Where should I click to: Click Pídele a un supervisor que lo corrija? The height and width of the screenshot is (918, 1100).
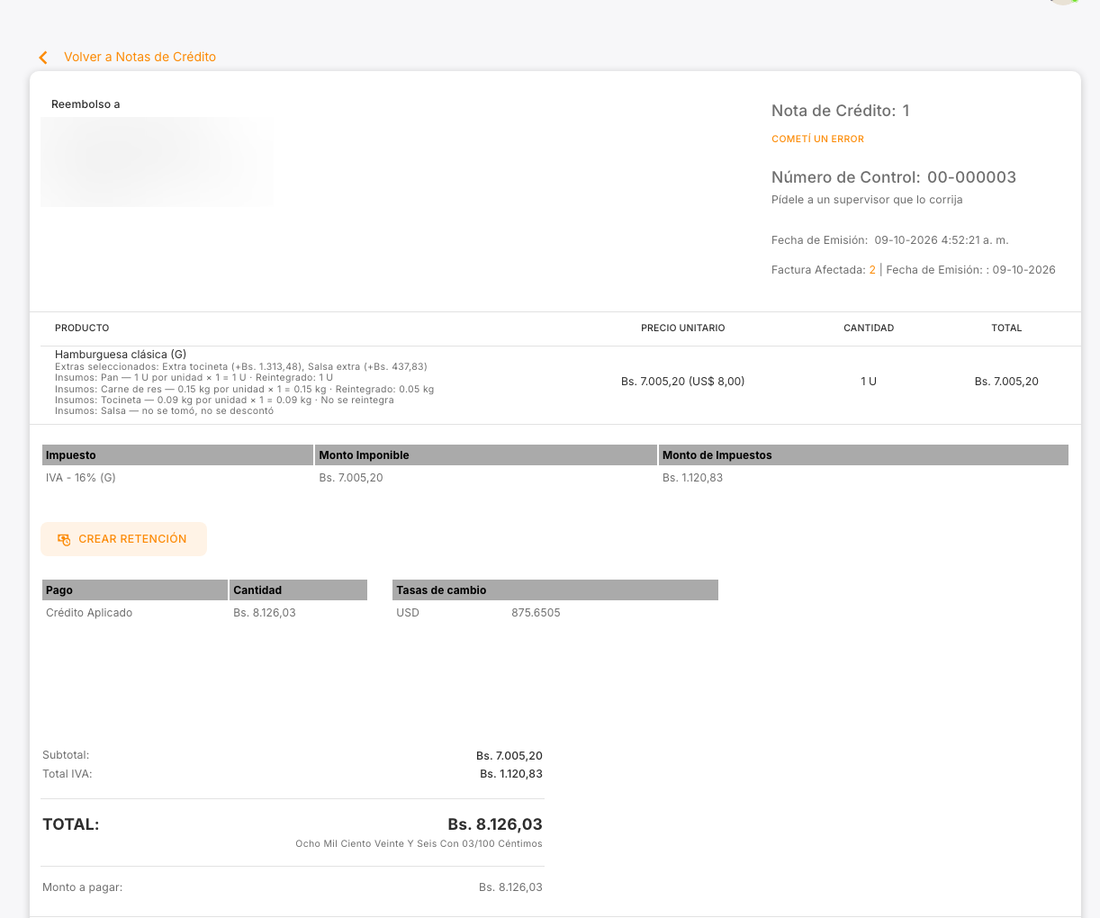tap(866, 200)
